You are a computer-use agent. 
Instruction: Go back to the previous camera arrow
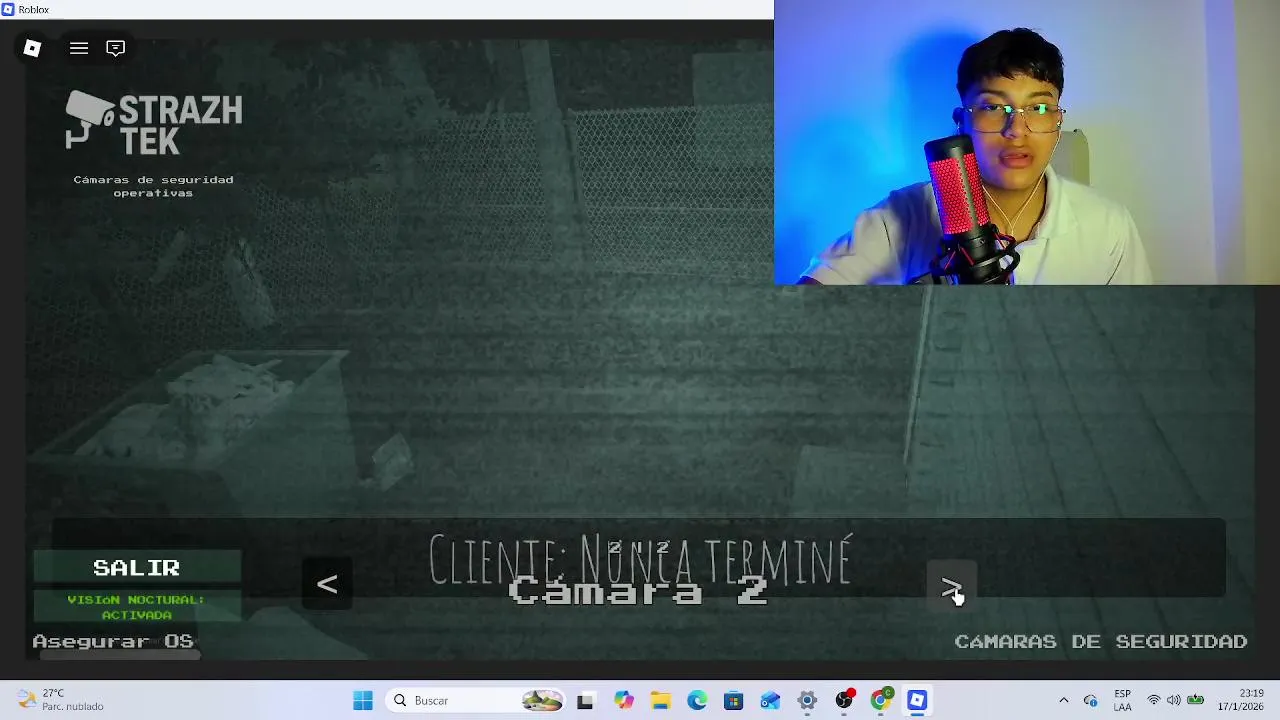pyautogui.click(x=327, y=585)
